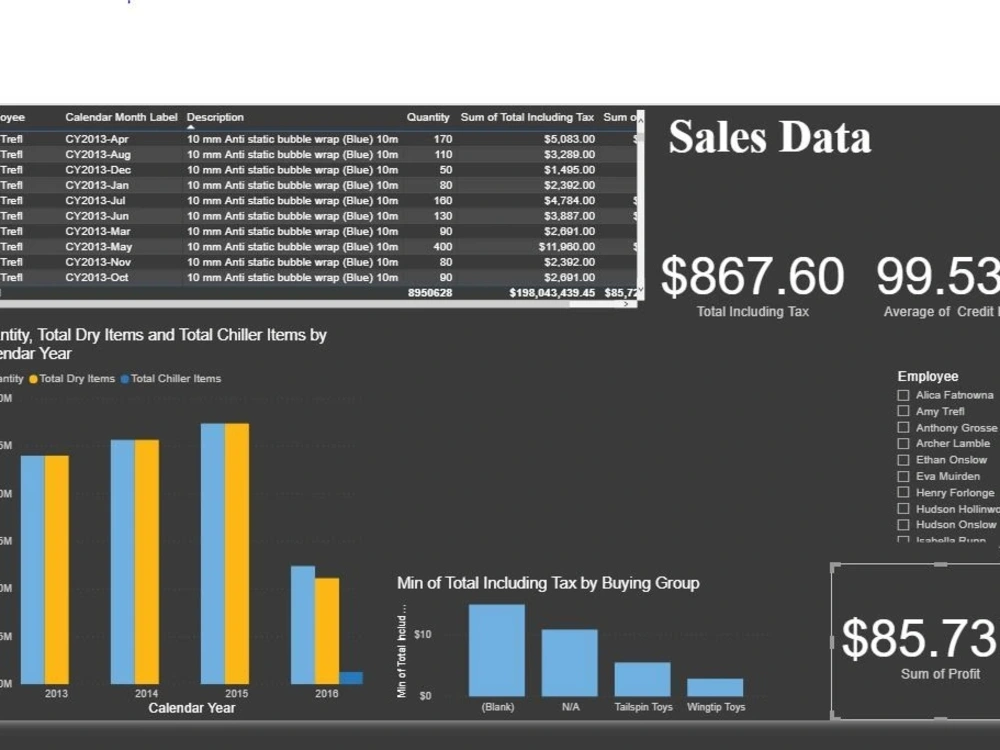Screen dimensions: 1000x750
Task: Select the Archer Lamble checkbox
Action: (903, 443)
